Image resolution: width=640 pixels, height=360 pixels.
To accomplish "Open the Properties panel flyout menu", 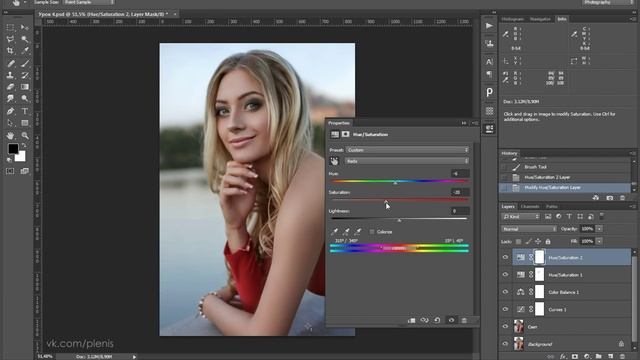I will [475, 123].
